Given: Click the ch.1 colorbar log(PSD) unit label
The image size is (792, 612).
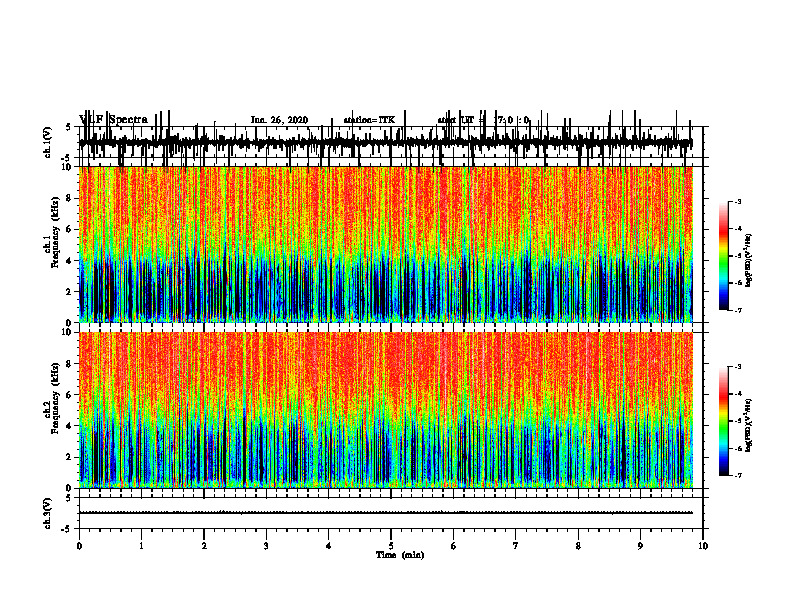Looking at the screenshot, I should pyautogui.click(x=748, y=261).
